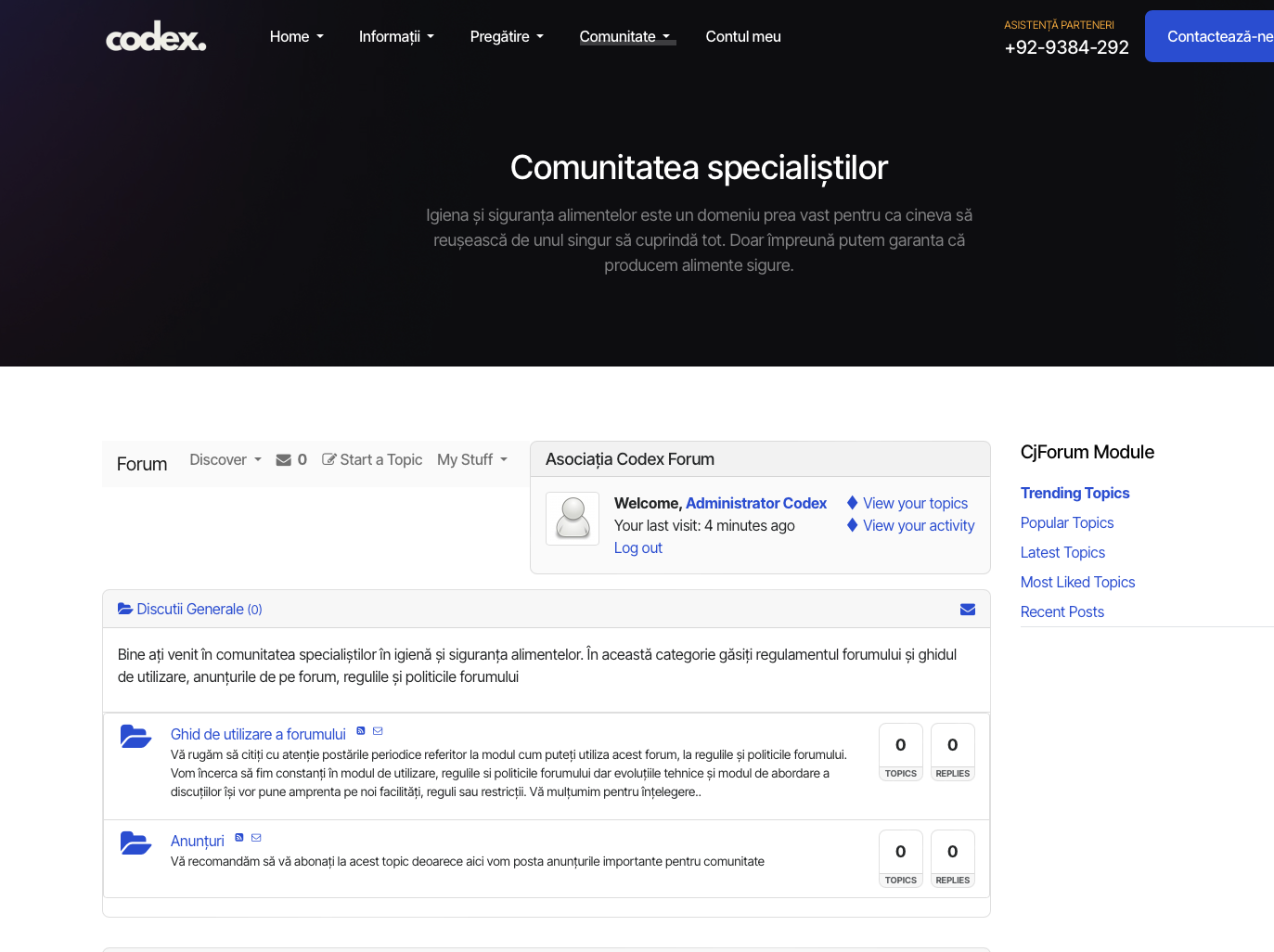Click the Log out link
The width and height of the screenshot is (1274, 952).
[638, 548]
